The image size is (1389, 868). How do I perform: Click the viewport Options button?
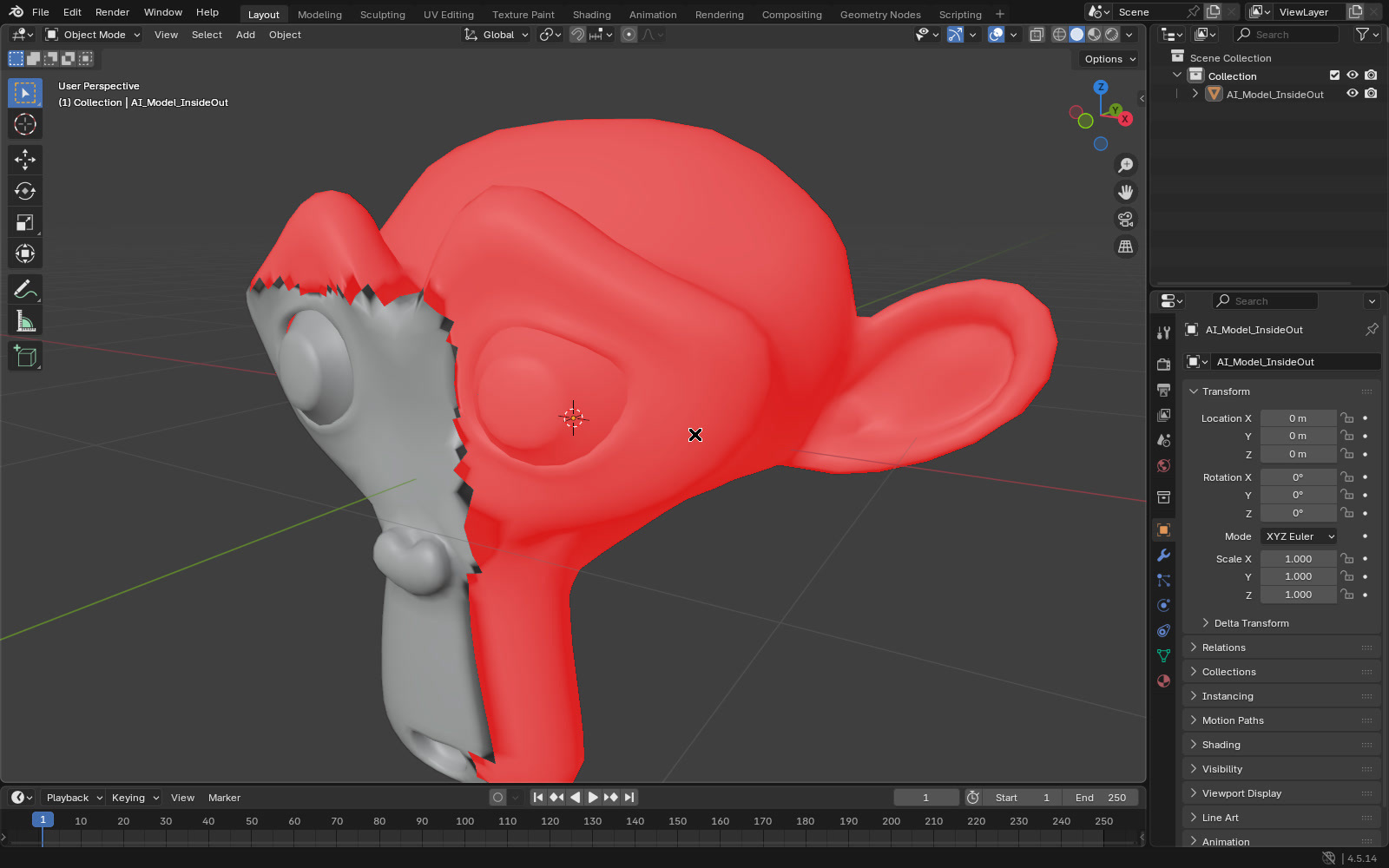click(x=1109, y=59)
